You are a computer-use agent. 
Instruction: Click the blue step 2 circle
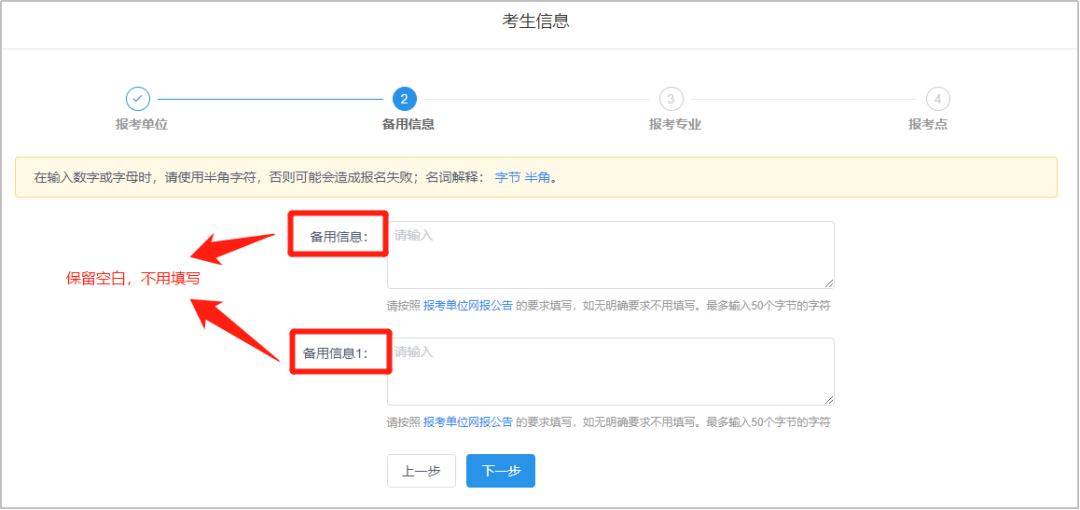404,99
